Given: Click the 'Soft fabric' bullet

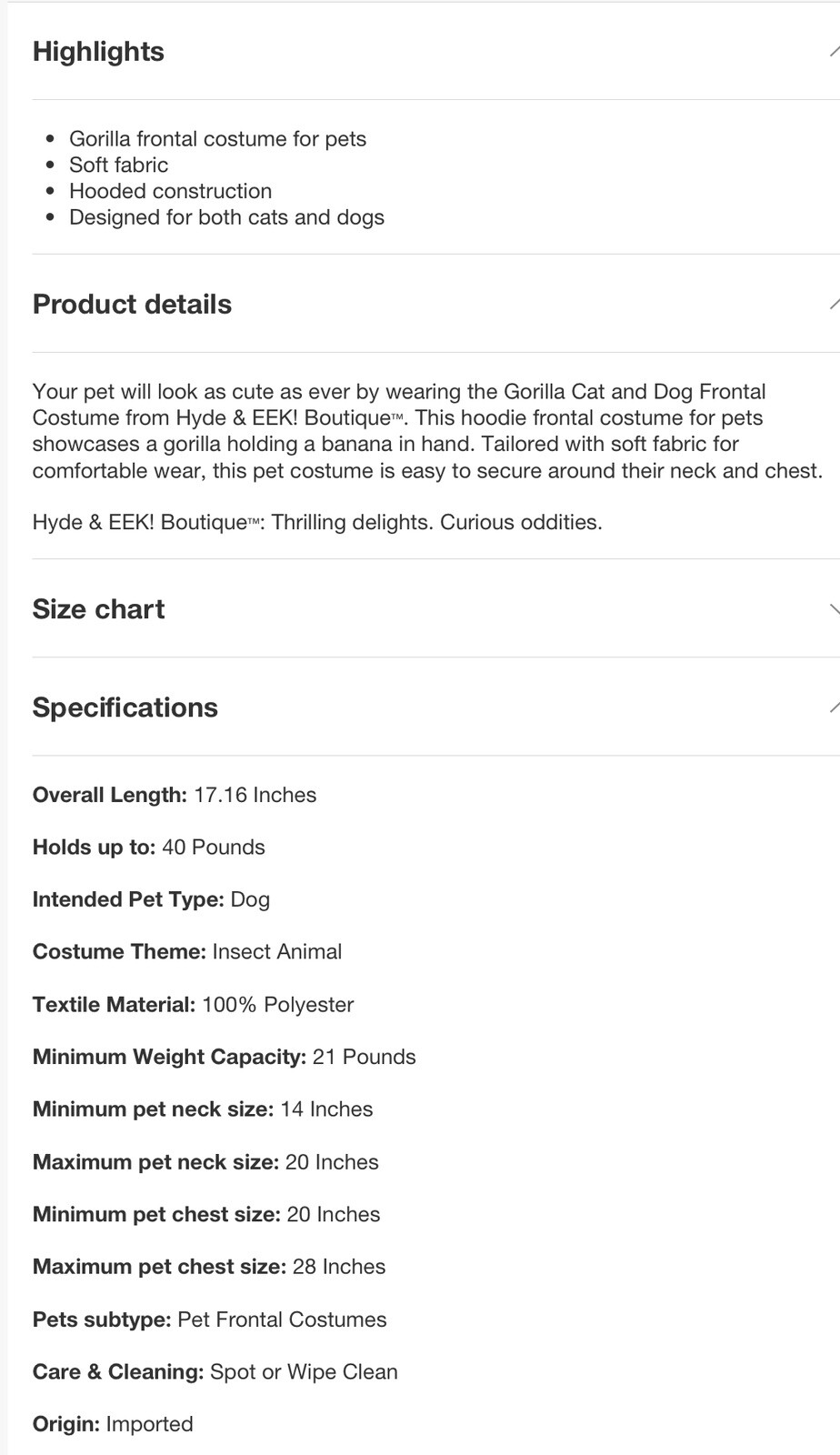Looking at the screenshot, I should click(x=118, y=166).
